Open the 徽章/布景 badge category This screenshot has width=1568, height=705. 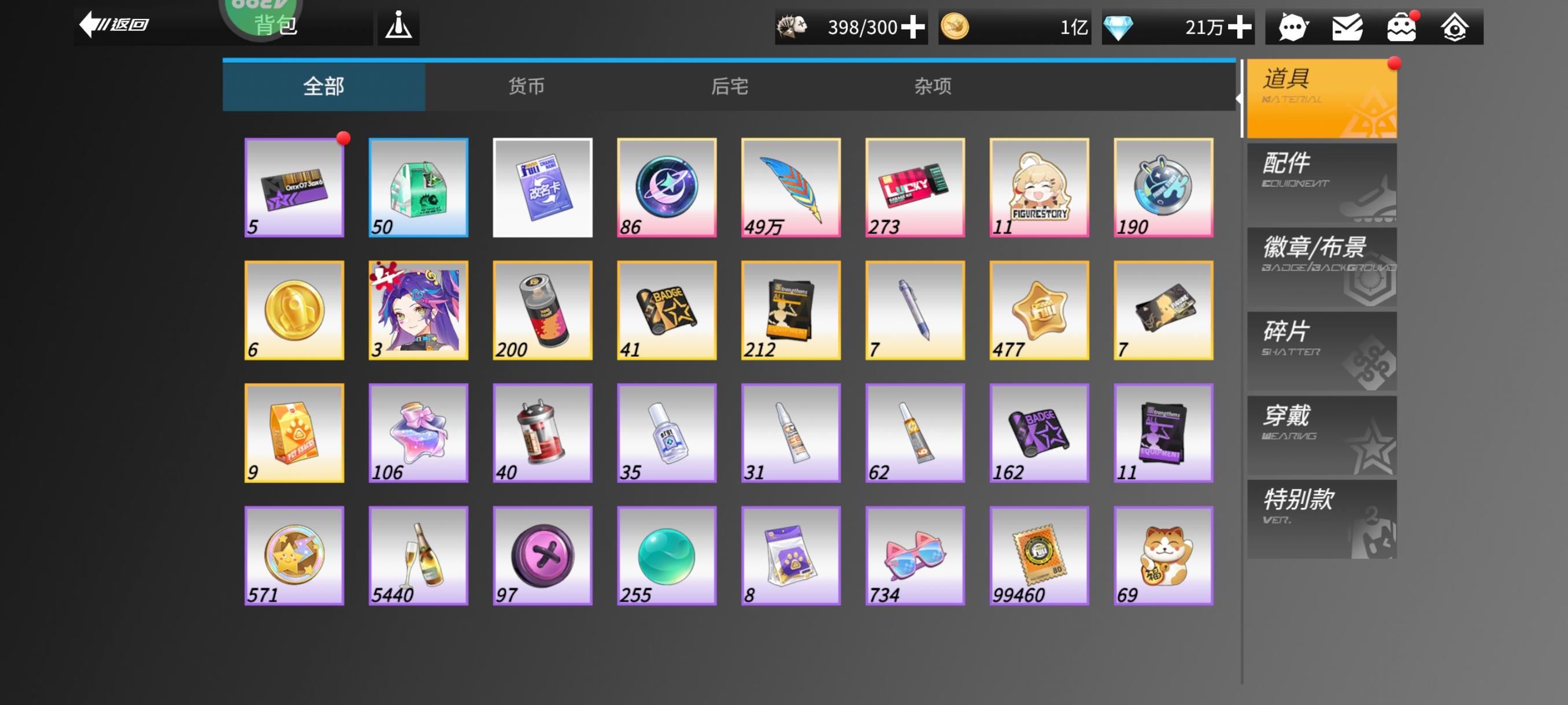click(1321, 266)
